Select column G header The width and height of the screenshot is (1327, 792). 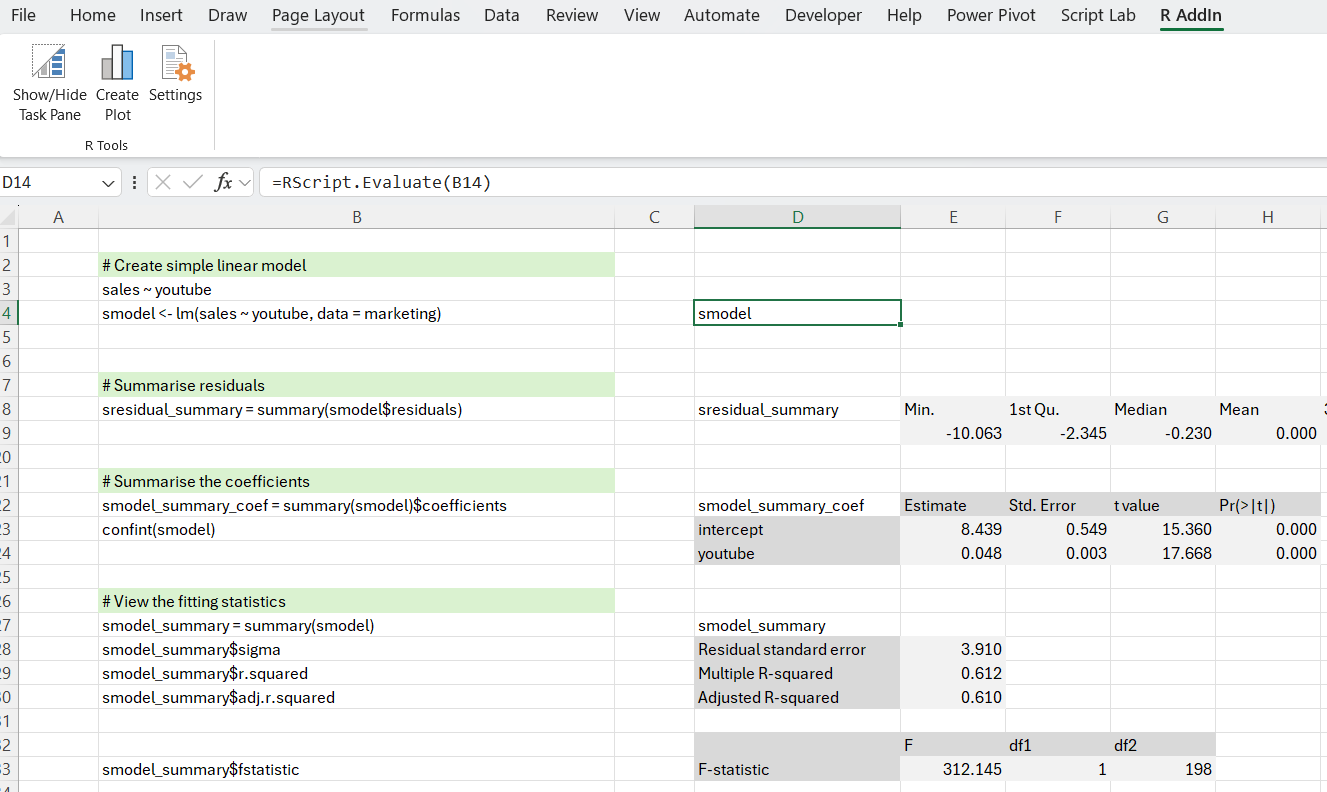(x=1163, y=217)
